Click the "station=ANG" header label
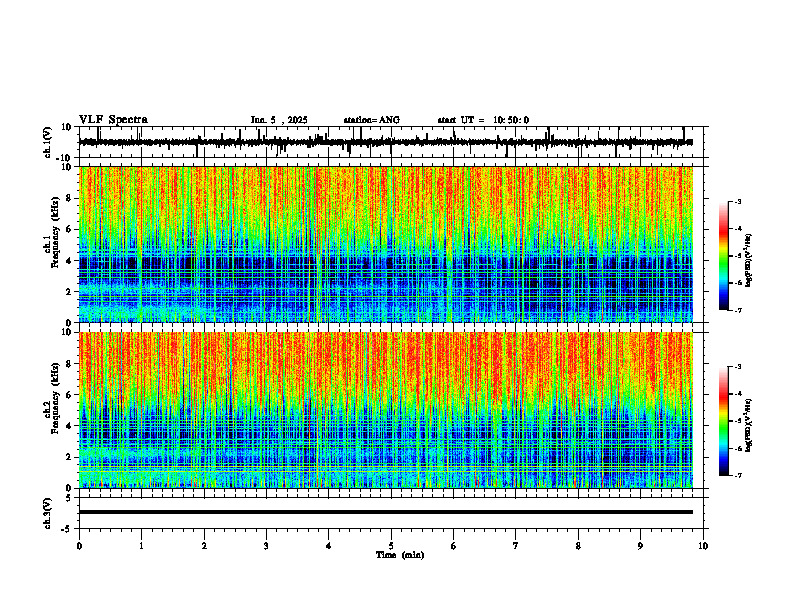 pos(372,120)
